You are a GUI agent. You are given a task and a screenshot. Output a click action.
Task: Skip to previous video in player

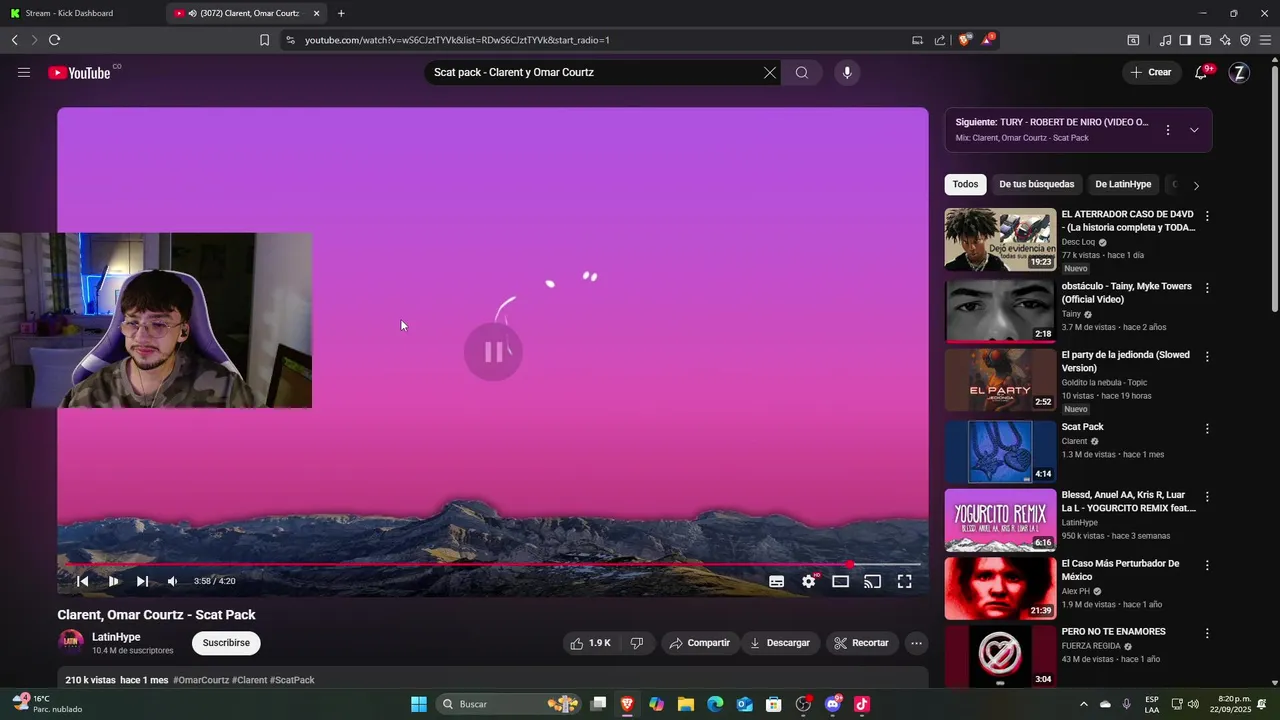pyautogui.click(x=83, y=581)
